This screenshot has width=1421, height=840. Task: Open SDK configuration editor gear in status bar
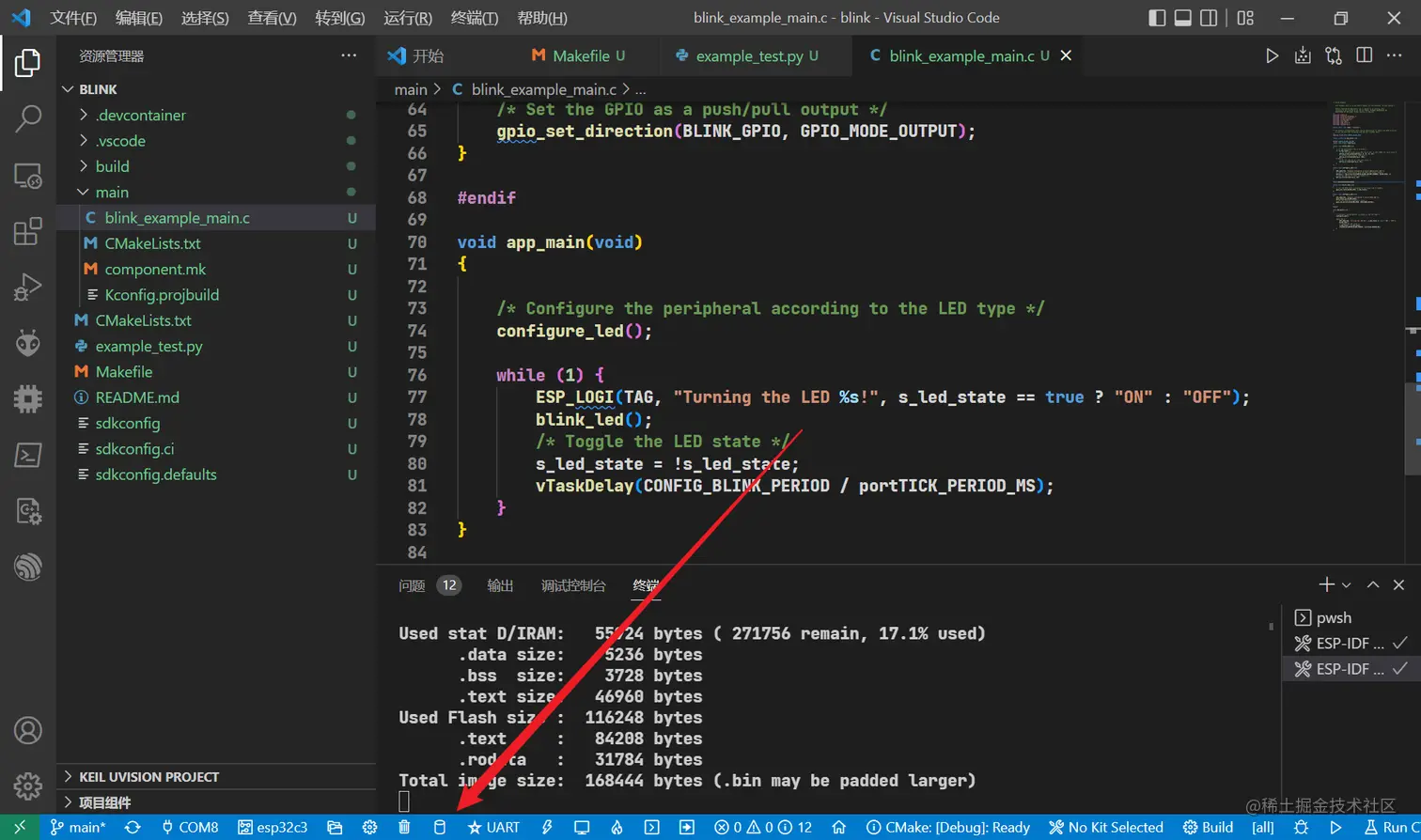(369, 827)
